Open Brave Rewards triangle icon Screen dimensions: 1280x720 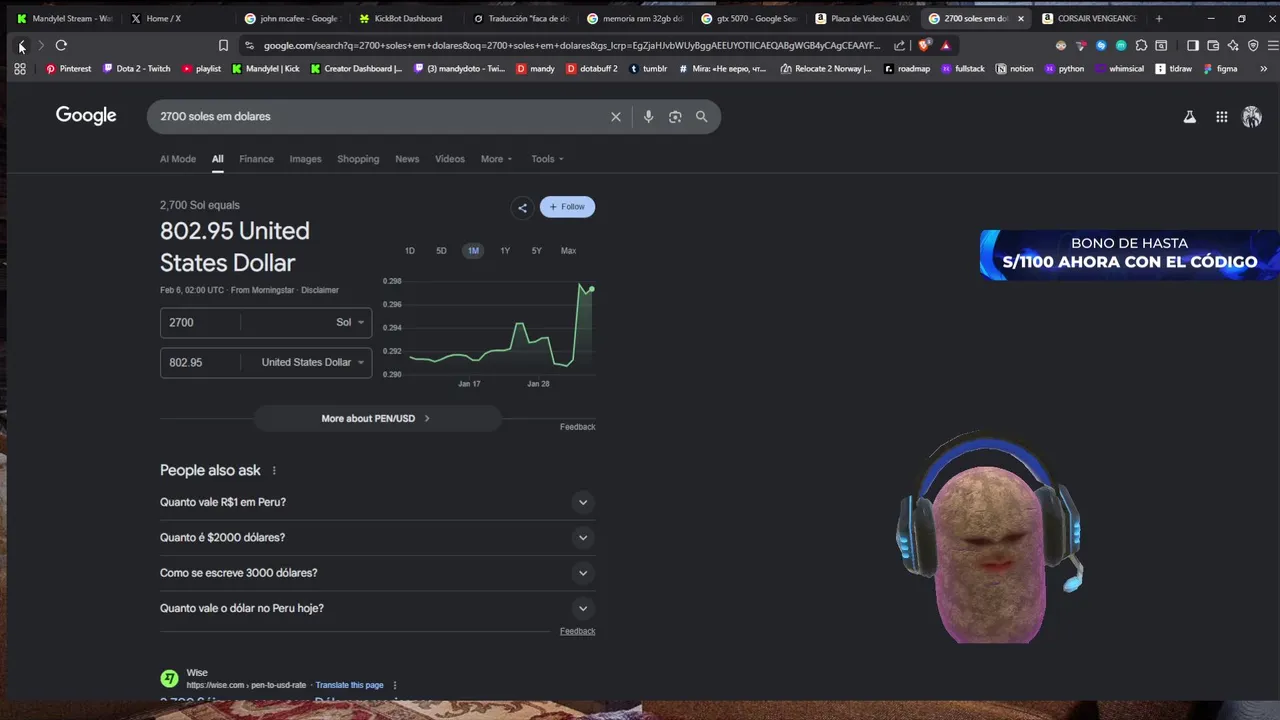[946, 45]
